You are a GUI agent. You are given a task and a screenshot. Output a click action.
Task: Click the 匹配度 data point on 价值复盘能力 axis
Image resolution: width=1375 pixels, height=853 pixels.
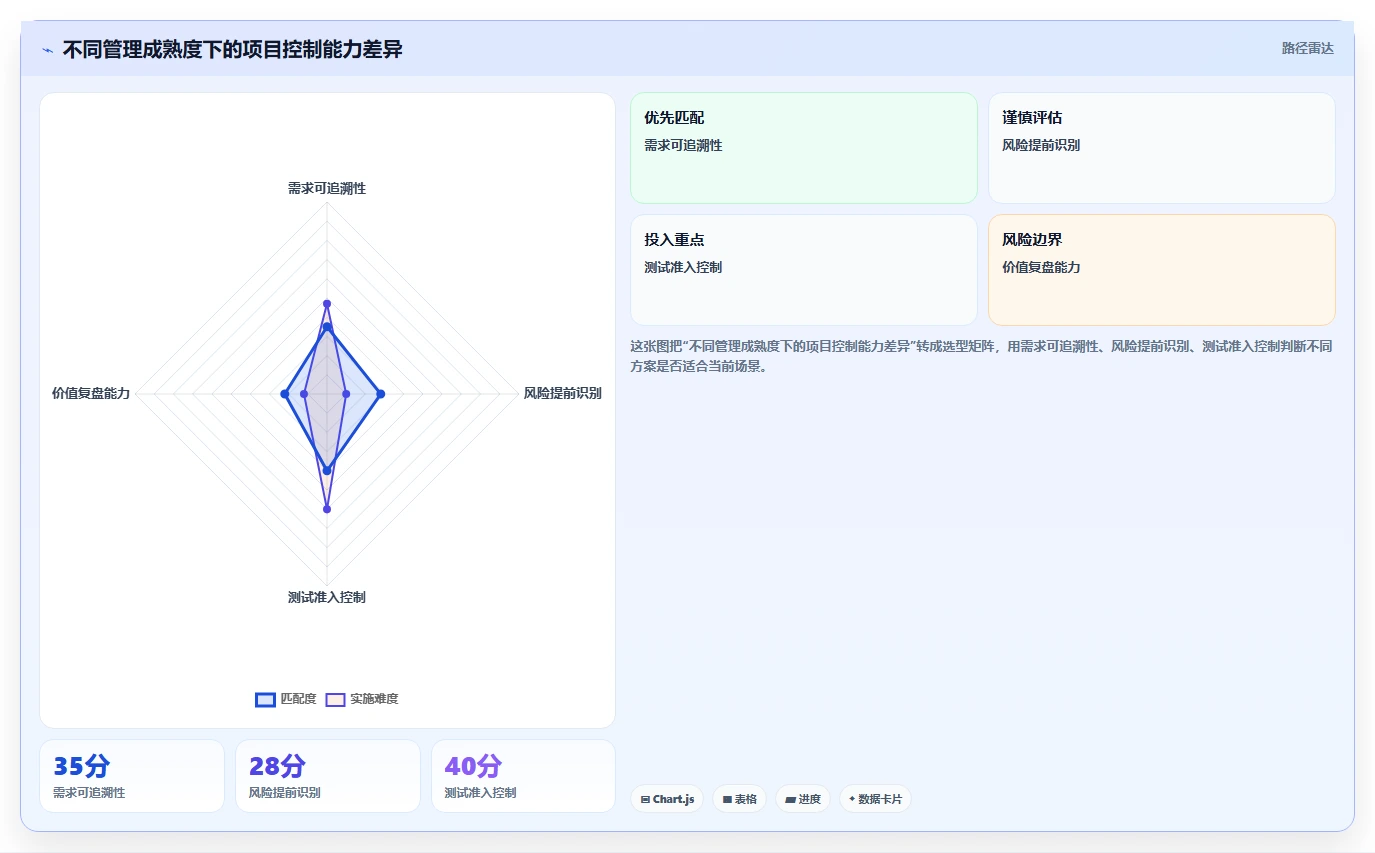coord(284,394)
